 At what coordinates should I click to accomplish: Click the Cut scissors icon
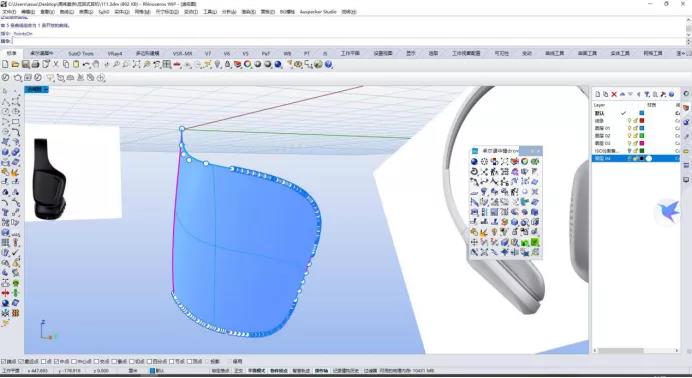[x=56, y=64]
